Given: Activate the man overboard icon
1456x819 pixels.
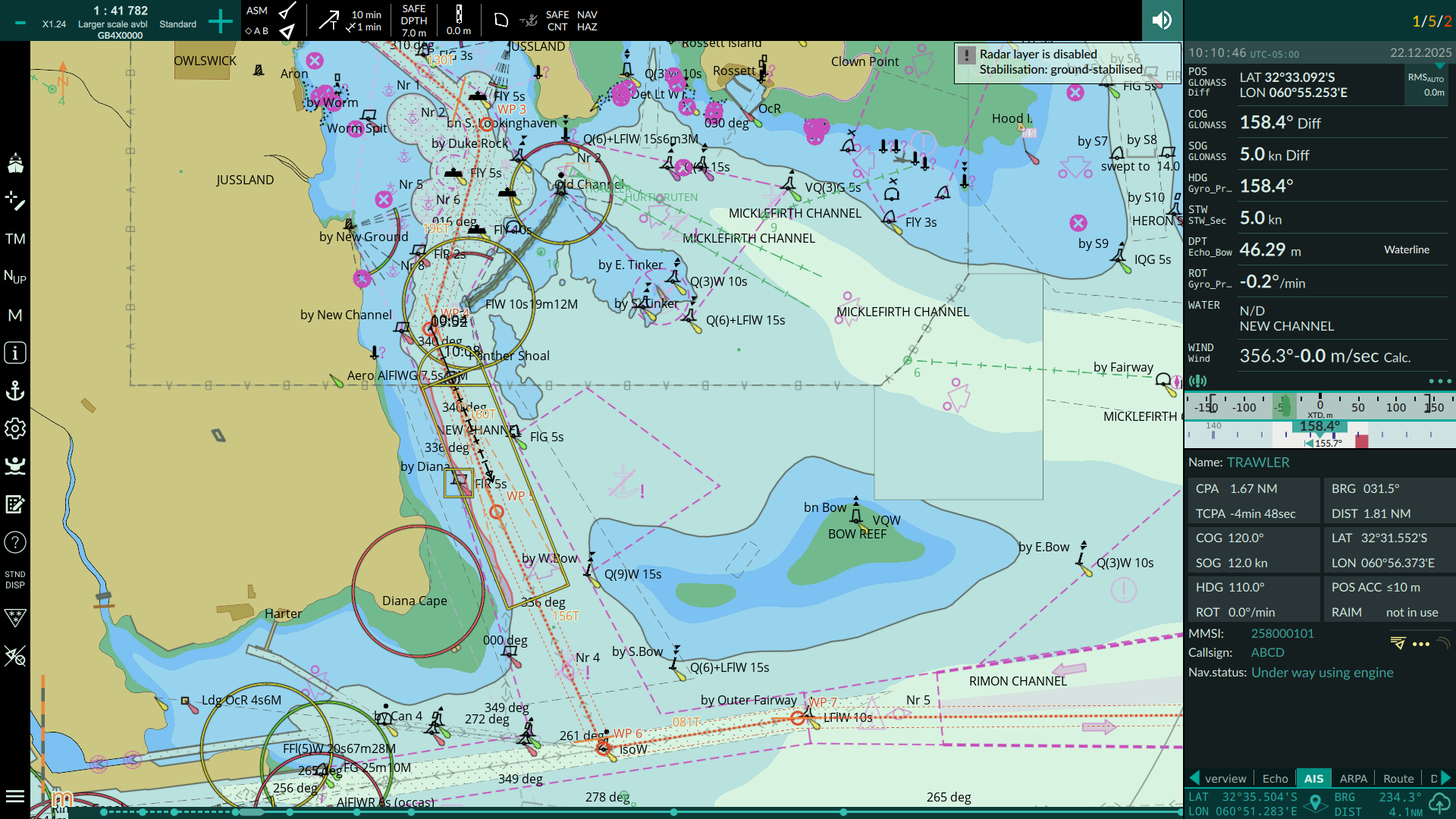Looking at the screenshot, I should point(15,466).
